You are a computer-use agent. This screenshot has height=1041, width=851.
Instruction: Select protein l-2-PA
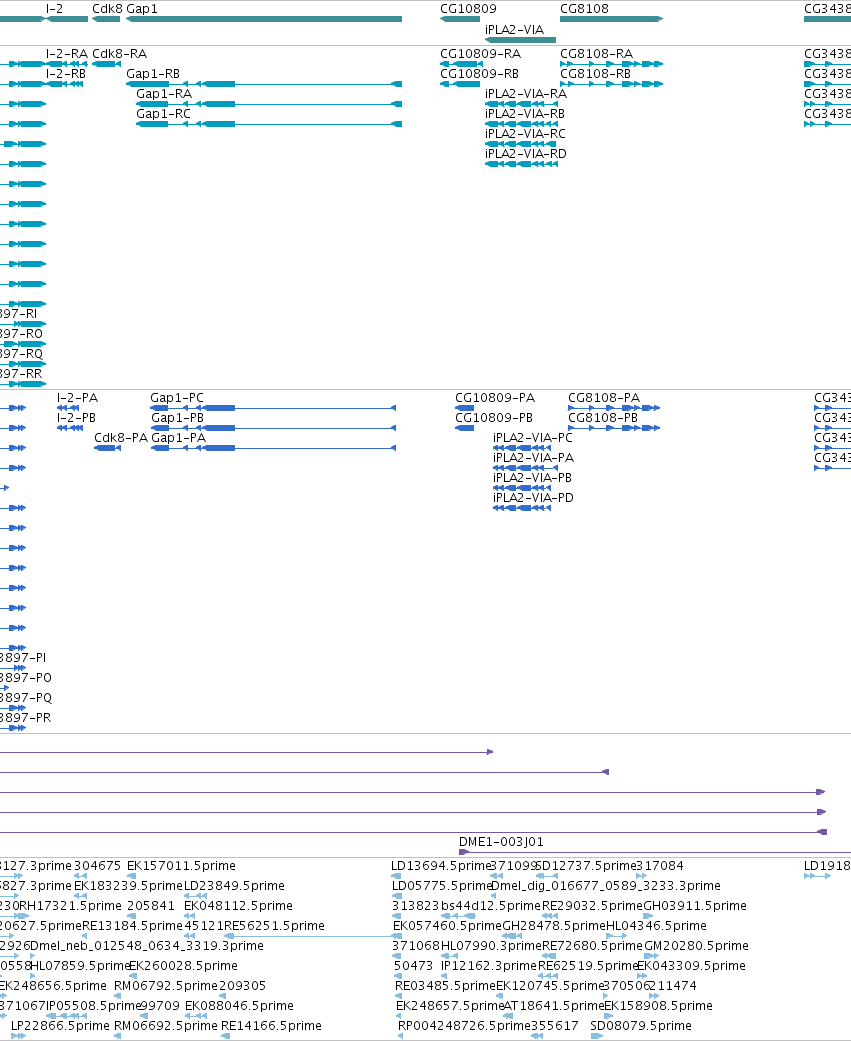(68, 408)
